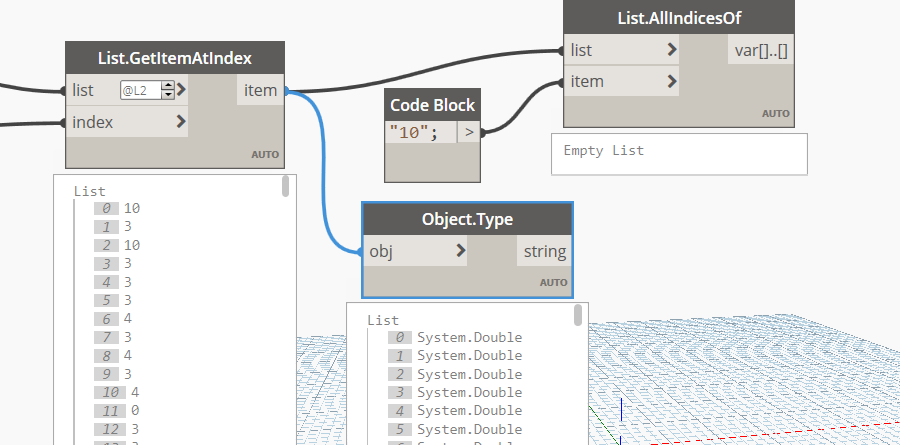Select index 5 System.Double row
Screen dimensions: 900x445
pyautogui.click(x=455, y=429)
